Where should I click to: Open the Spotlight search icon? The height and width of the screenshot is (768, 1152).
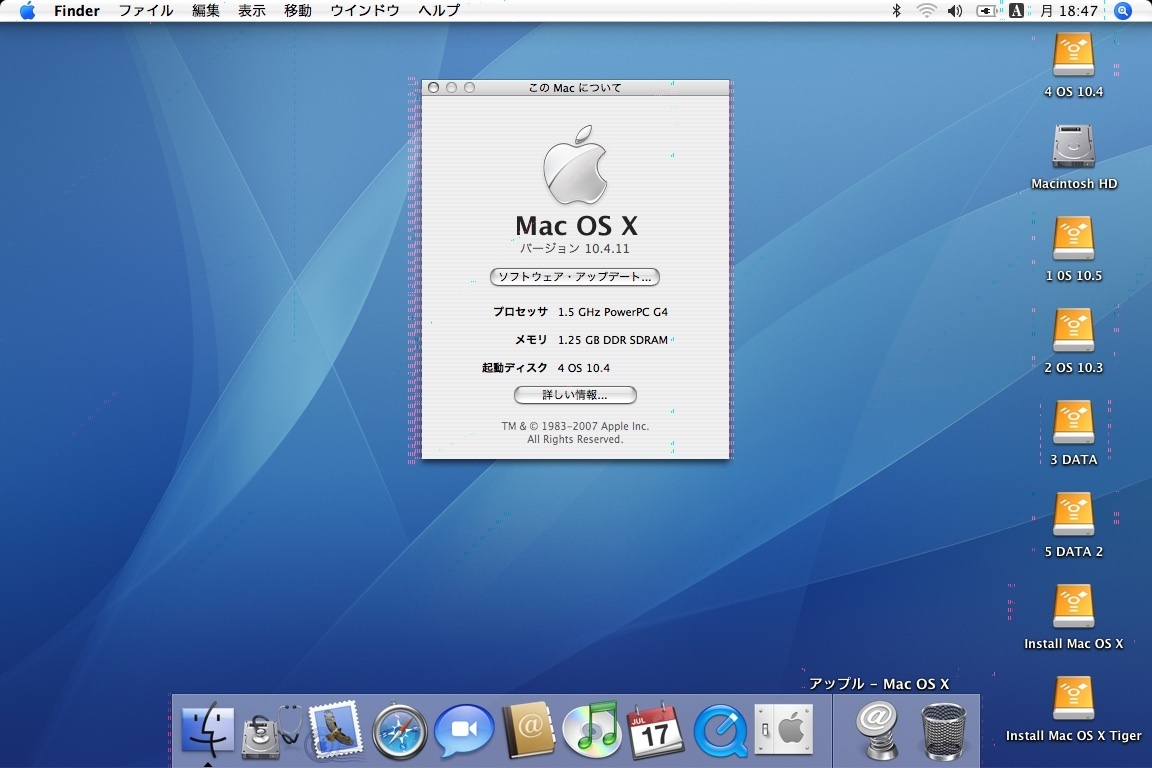pyautogui.click(x=1123, y=10)
